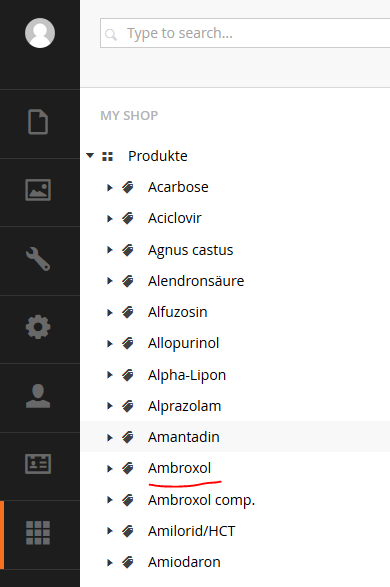The image size is (390, 587).
Task: Collapse the Produkte tree node
Action: 90,155
